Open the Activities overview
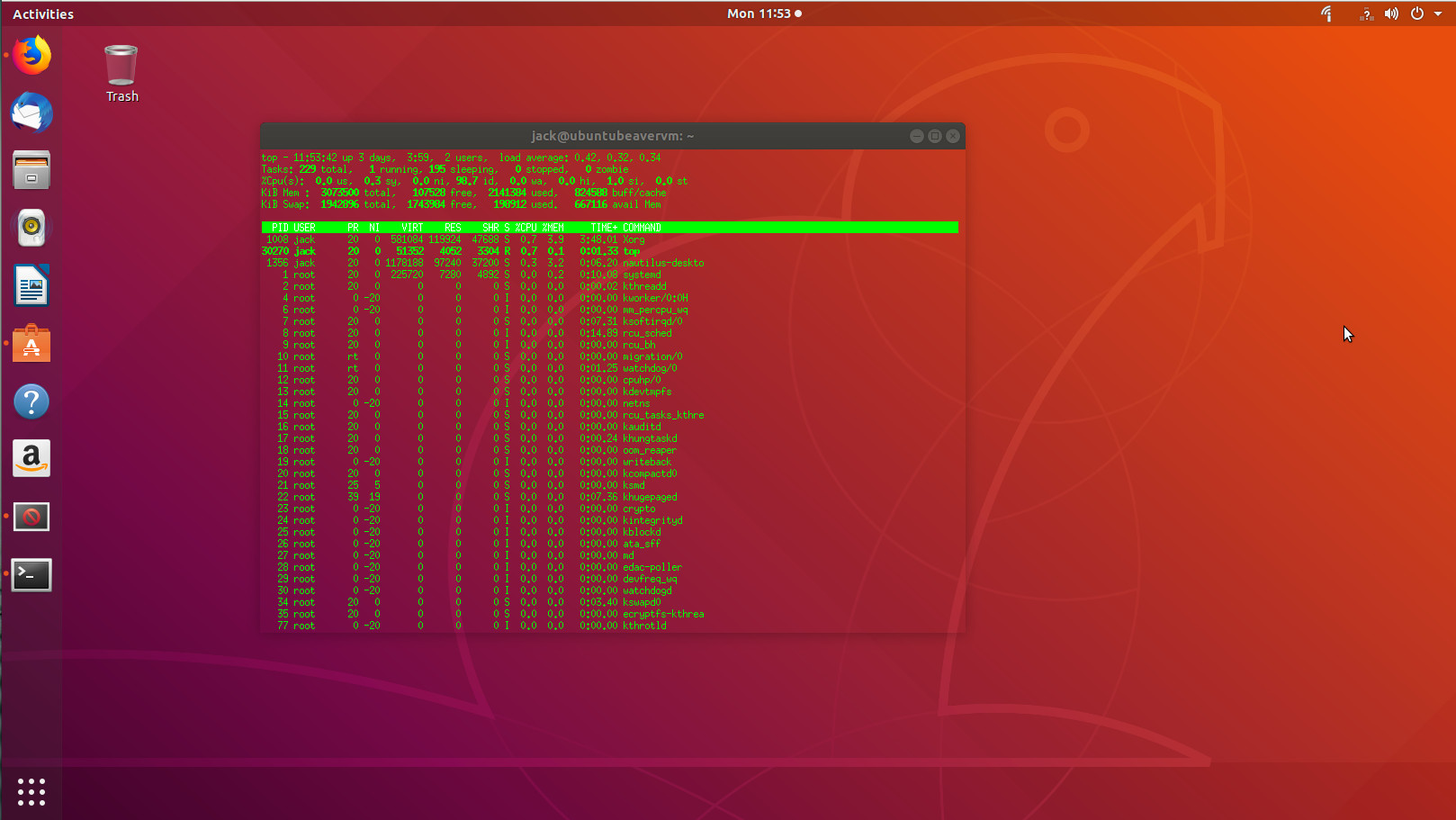1456x820 pixels. coord(43,14)
